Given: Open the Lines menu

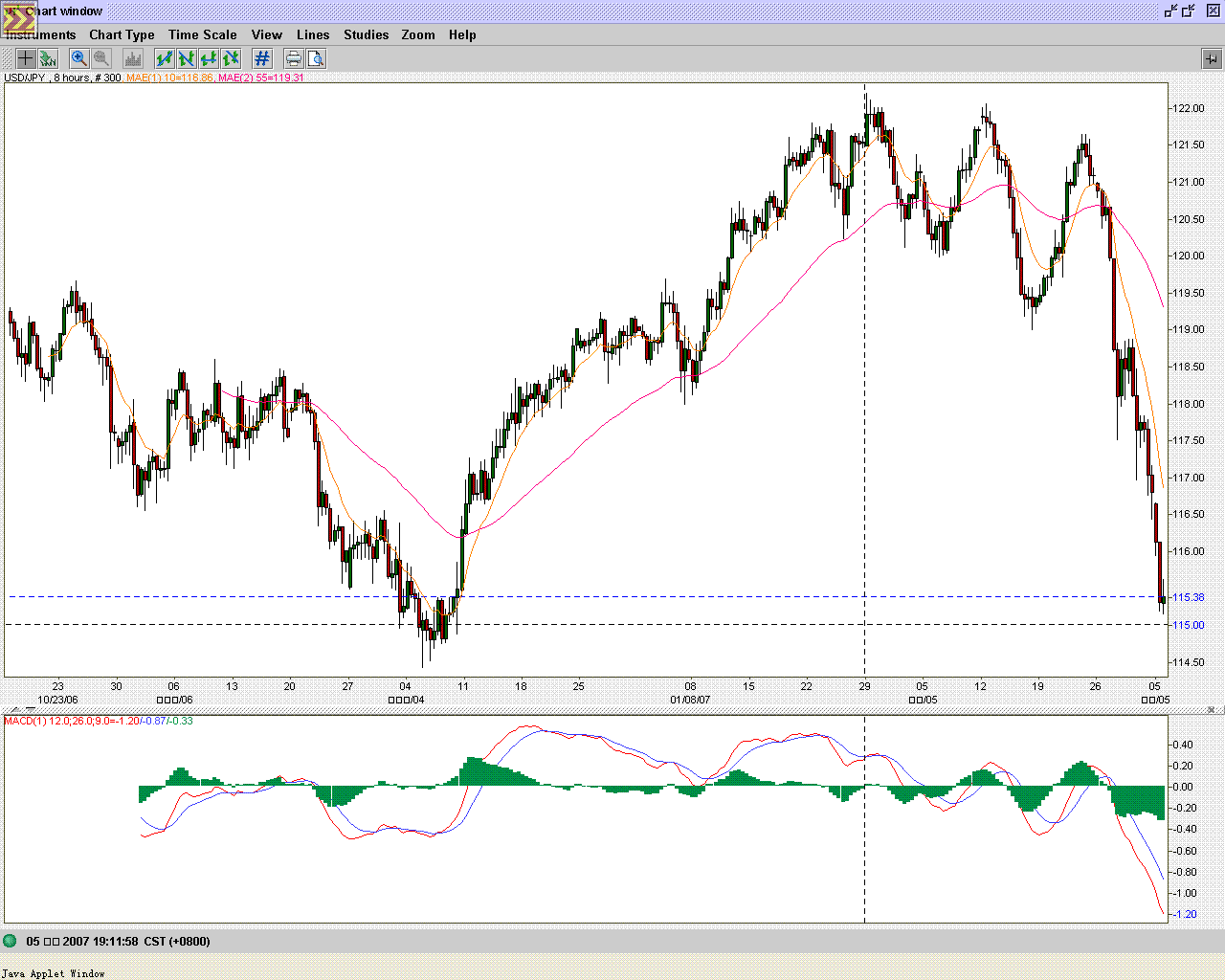Looking at the screenshot, I should (313, 34).
